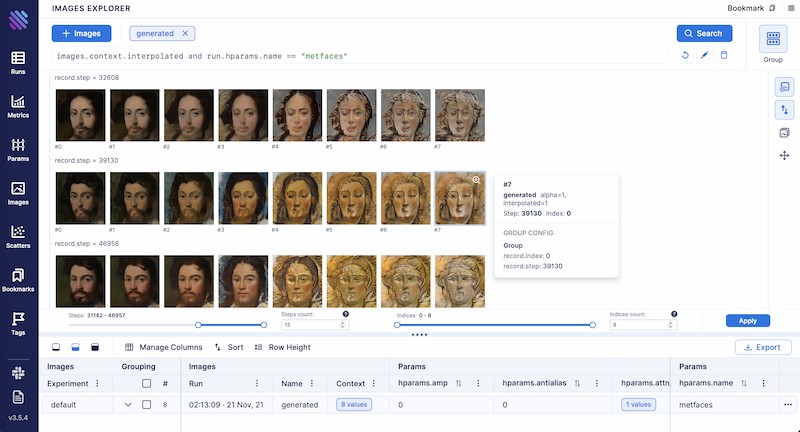Viewport: 800px width, 432px height.
Task: Click the pencil edit query icon
Action: [705, 55]
